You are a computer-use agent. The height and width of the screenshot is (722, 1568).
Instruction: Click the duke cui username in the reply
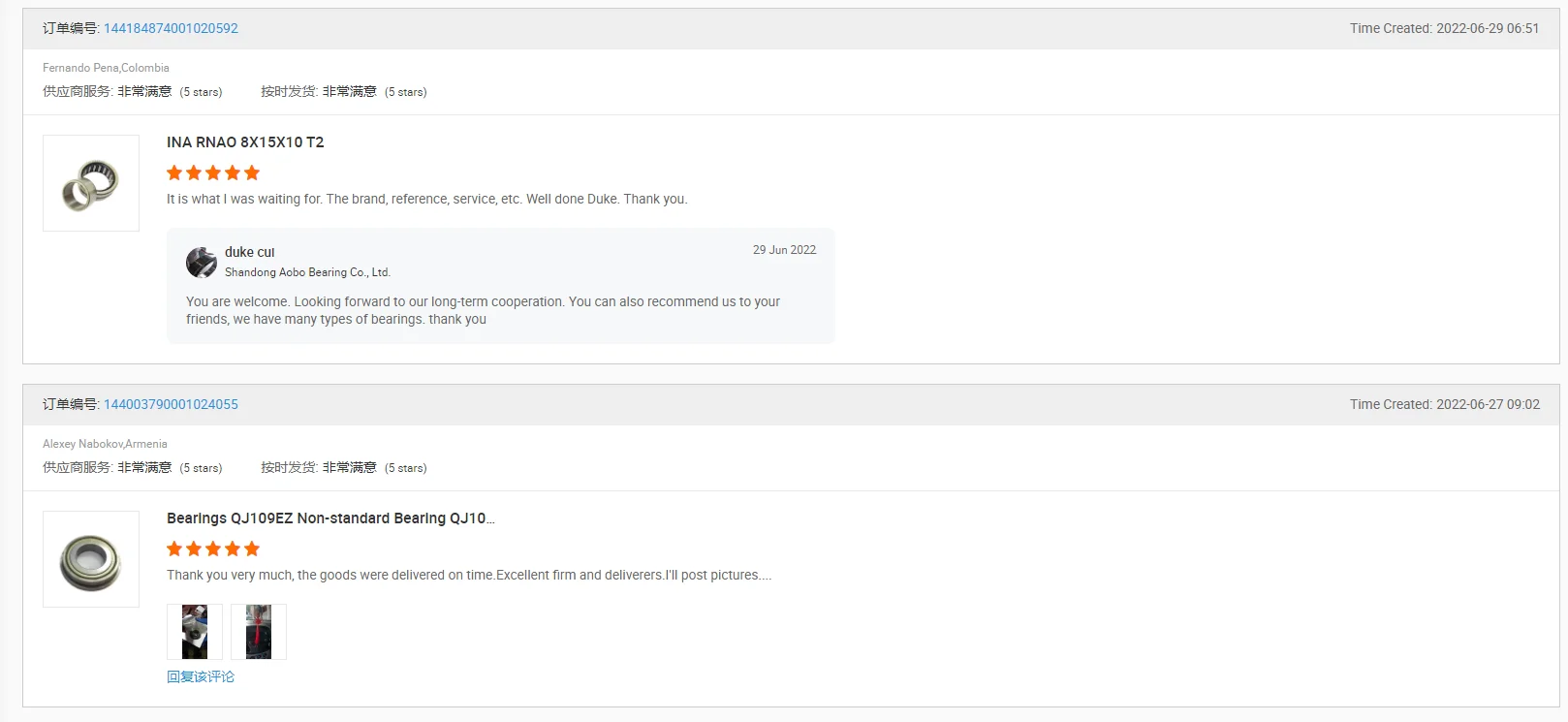coord(250,252)
